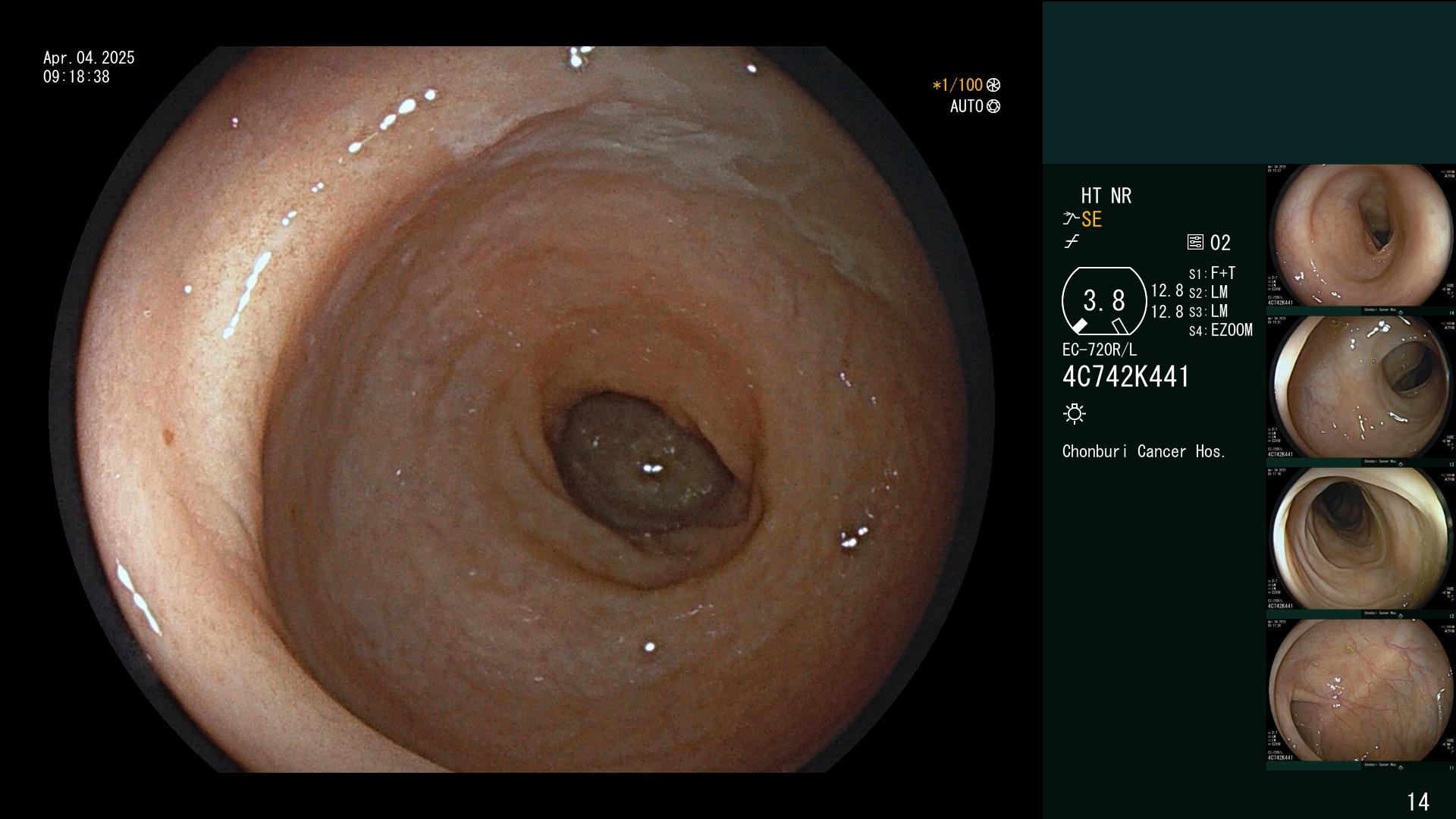Click the upper 12.8 channel value
This screenshot has width=1456, height=819.
coord(1167,291)
